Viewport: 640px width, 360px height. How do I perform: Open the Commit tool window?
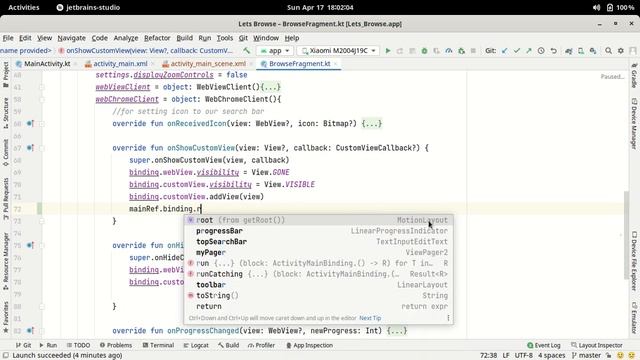[6, 152]
